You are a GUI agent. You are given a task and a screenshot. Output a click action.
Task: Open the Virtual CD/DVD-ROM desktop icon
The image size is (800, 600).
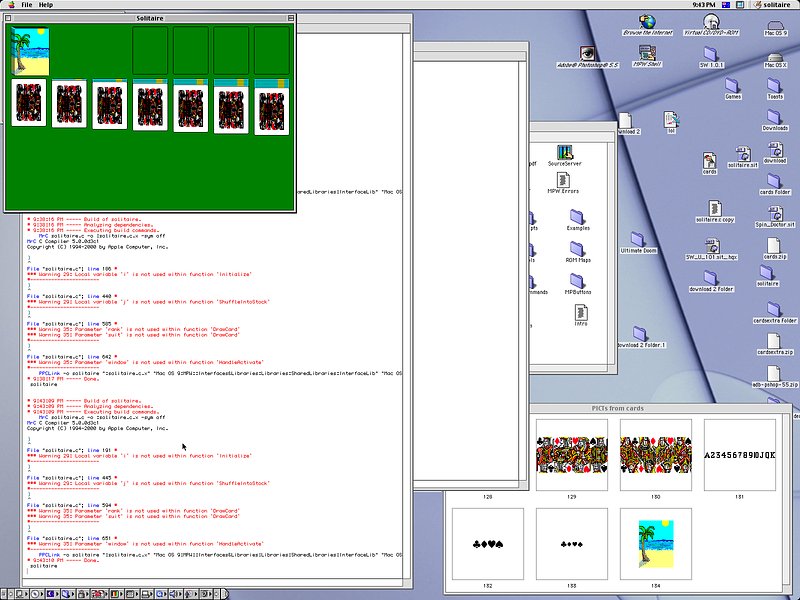(x=711, y=22)
